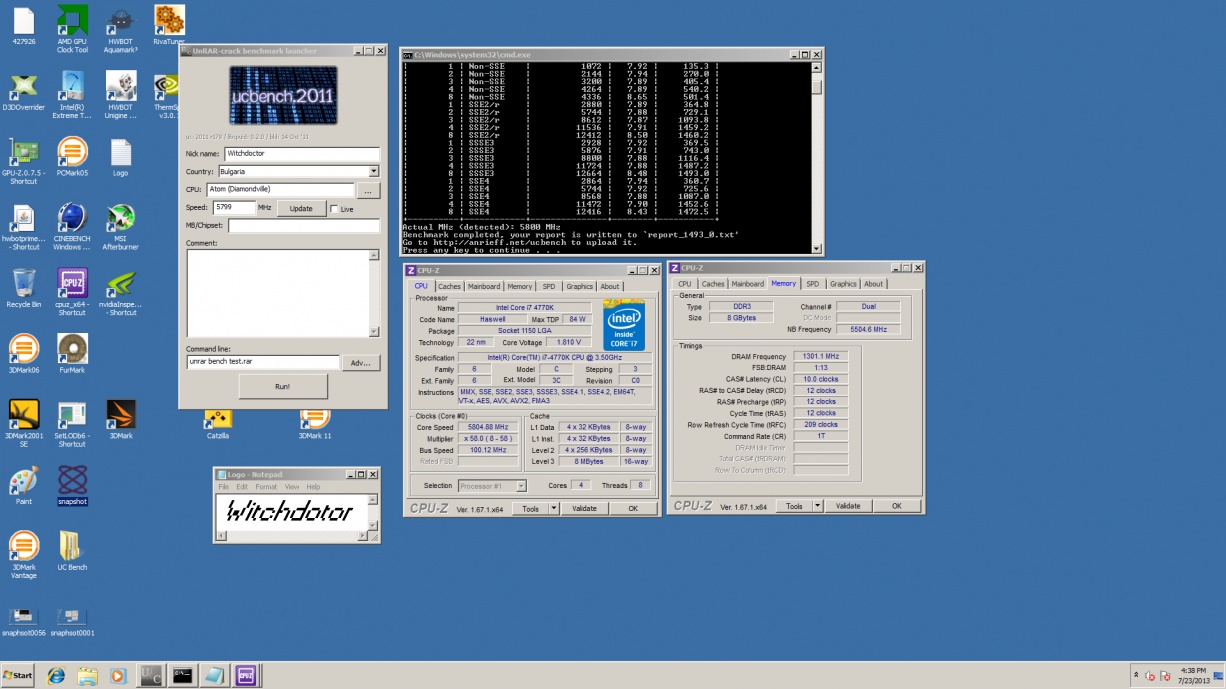
Task: Enable the Live checkbox next to Update
Action: pyautogui.click(x=335, y=209)
